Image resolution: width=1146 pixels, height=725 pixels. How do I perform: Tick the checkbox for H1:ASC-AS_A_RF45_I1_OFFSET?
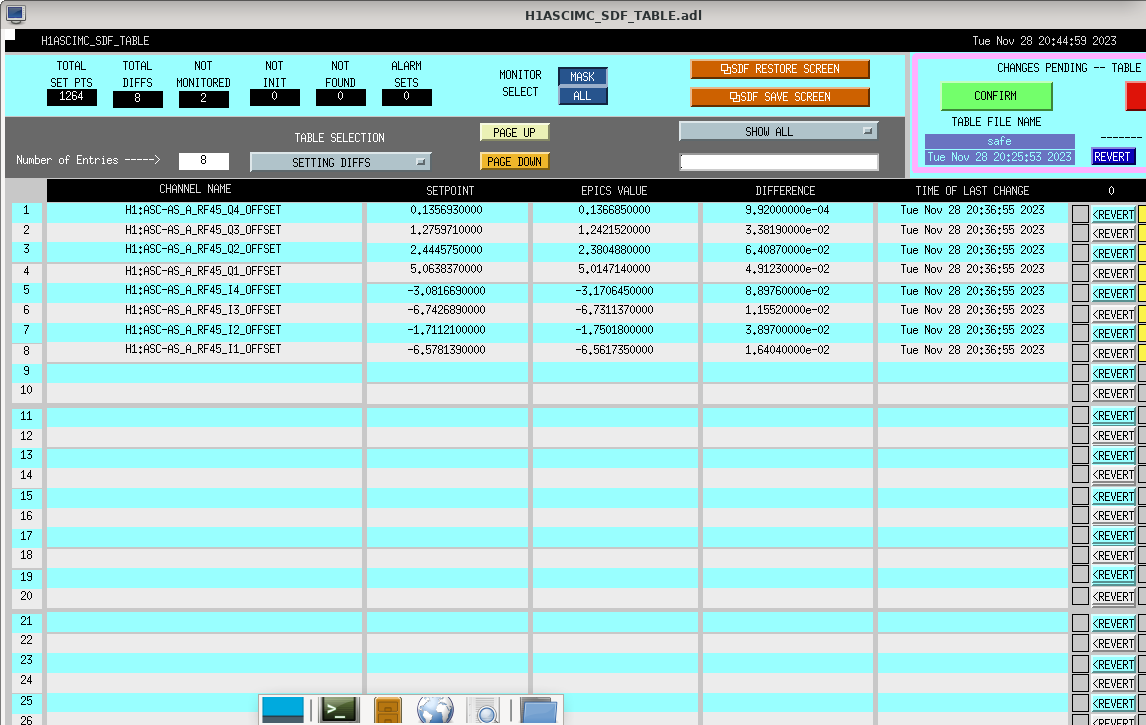[x=1080, y=353]
